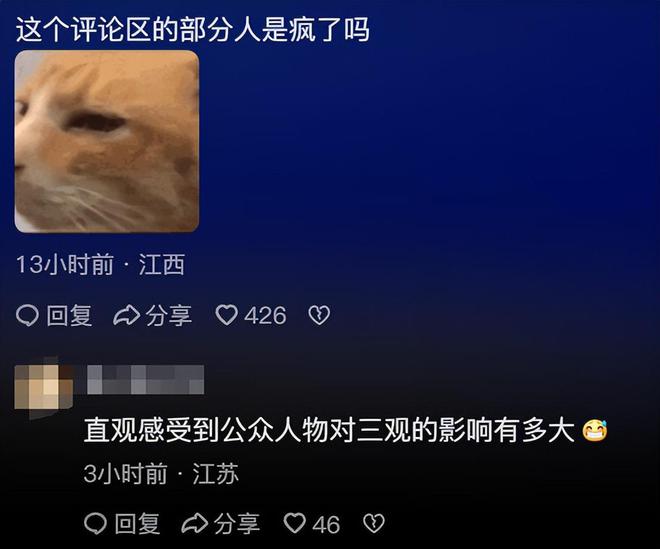Tap the share arrow icon under the Jiangsu comment
This screenshot has width=660, height=549.
[x=195, y=524]
